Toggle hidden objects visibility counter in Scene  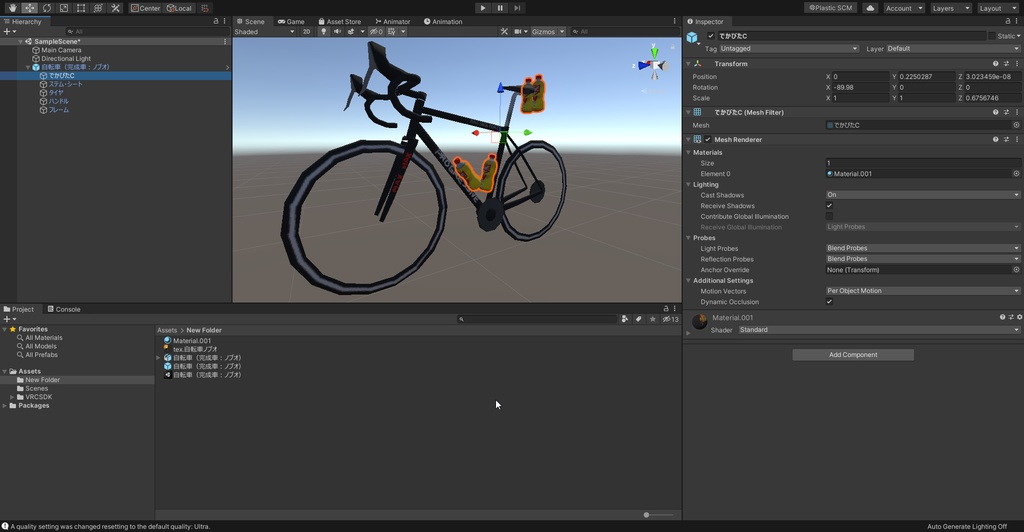[x=376, y=31]
